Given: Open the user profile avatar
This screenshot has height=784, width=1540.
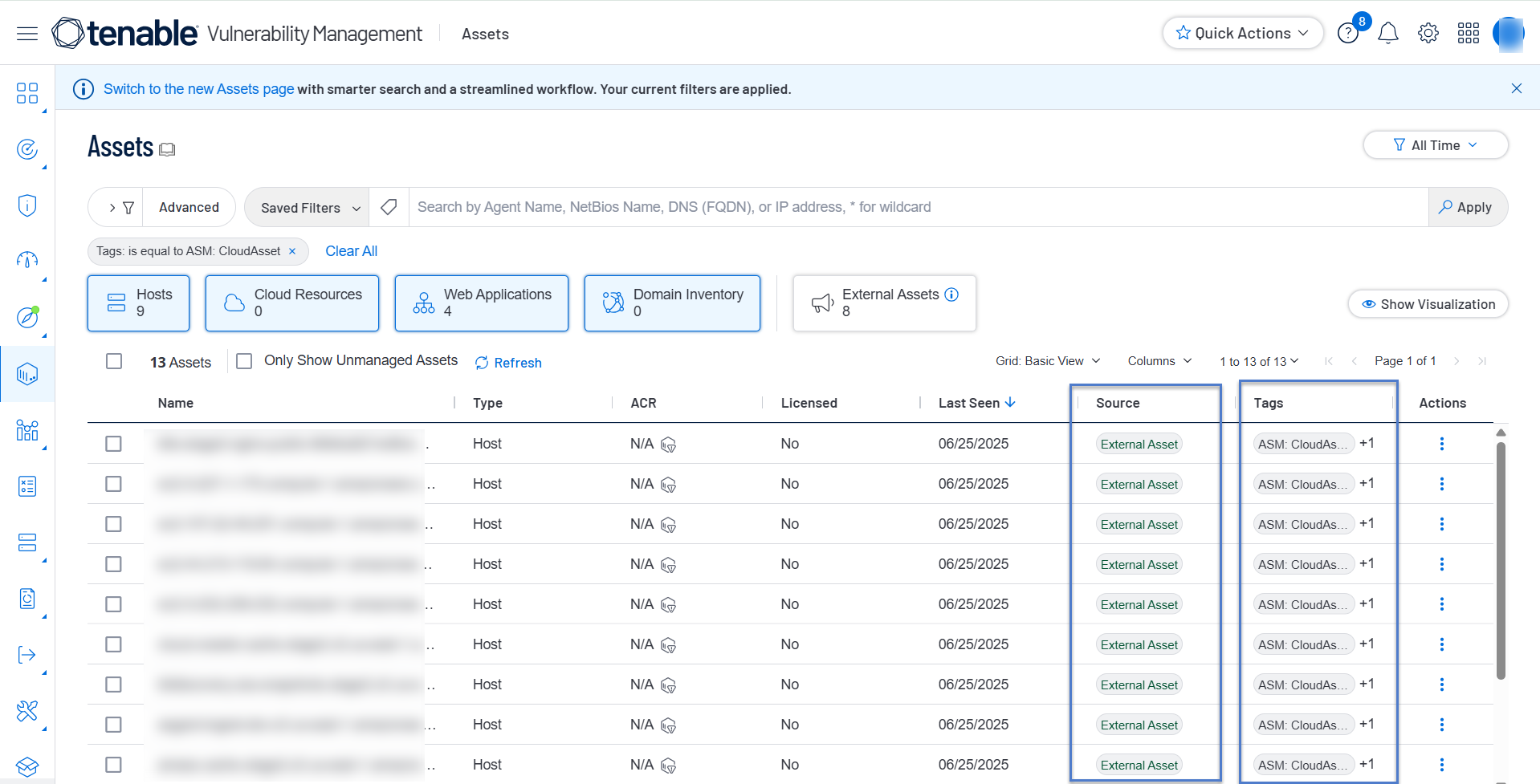Looking at the screenshot, I should 1508,34.
